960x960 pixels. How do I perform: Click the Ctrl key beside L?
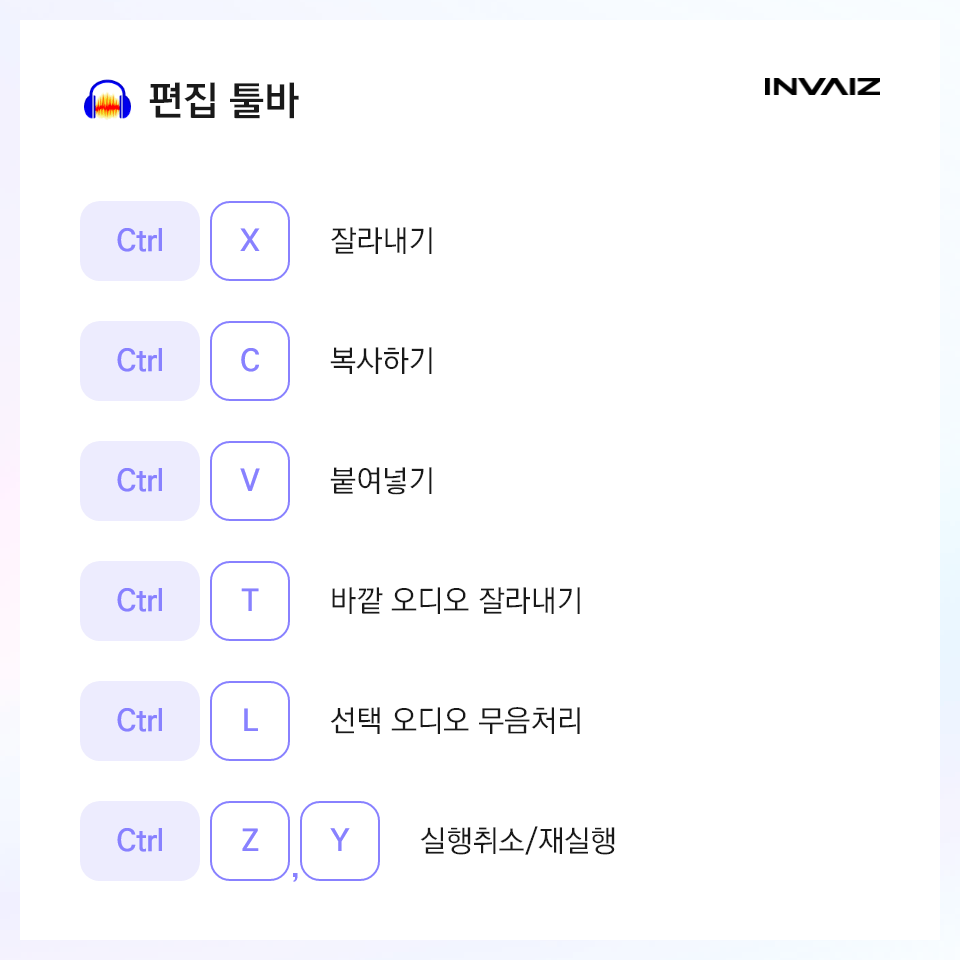(x=140, y=721)
